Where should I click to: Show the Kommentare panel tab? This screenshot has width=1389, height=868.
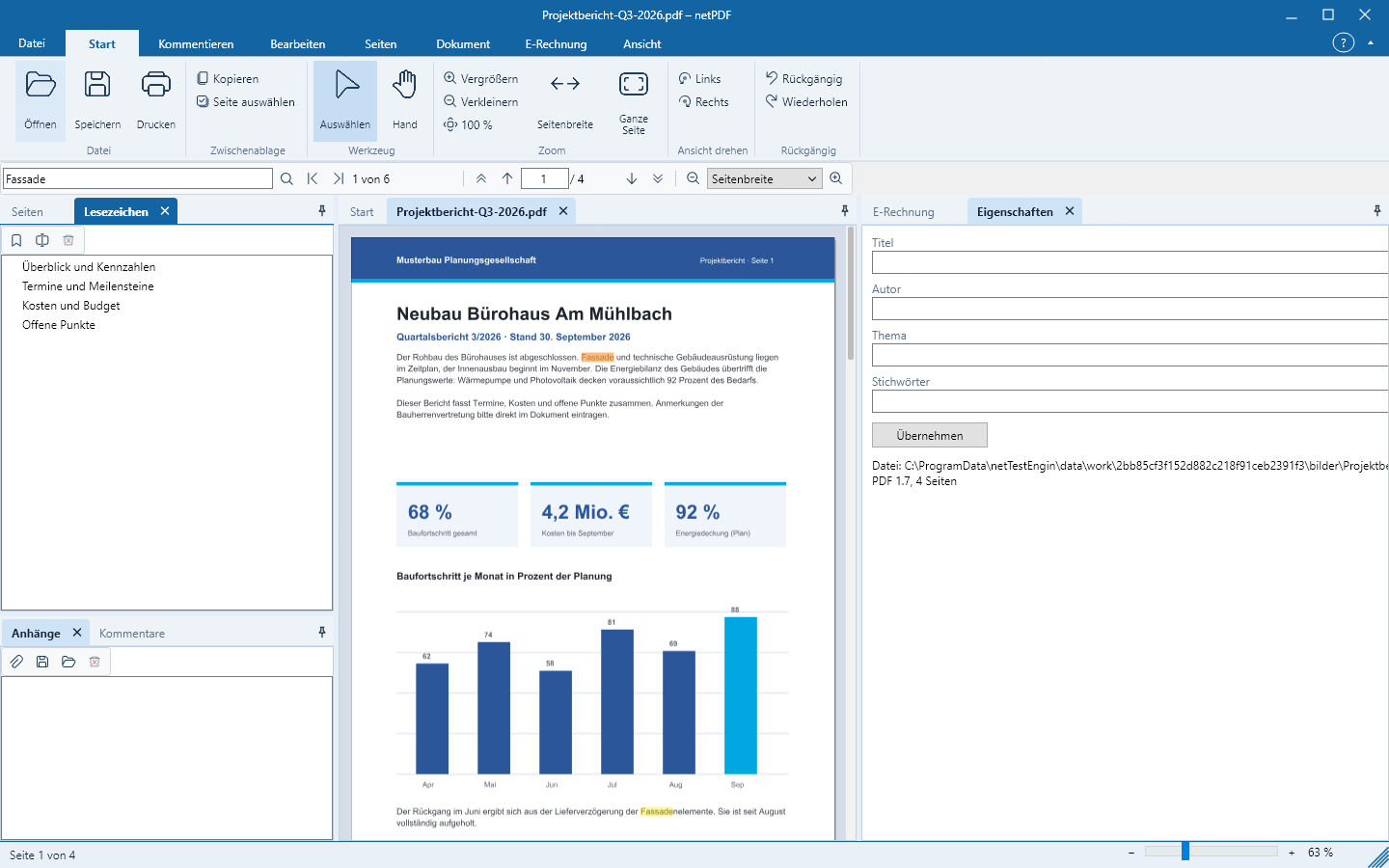pyautogui.click(x=132, y=634)
